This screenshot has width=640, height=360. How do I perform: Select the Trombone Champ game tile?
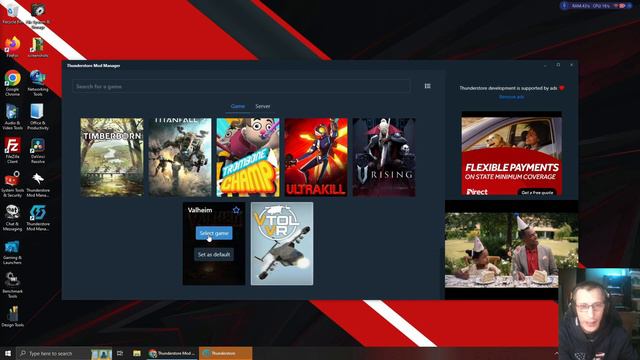[x=248, y=158]
